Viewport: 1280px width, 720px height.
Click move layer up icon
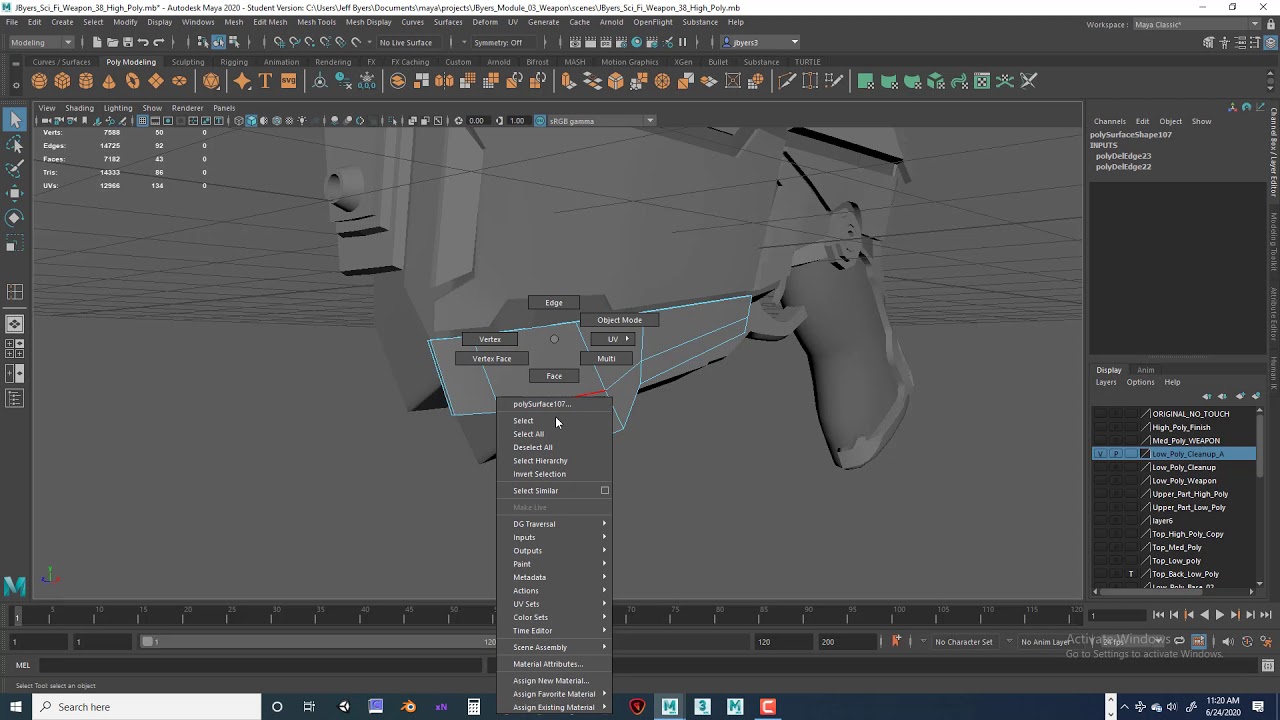(1207, 396)
